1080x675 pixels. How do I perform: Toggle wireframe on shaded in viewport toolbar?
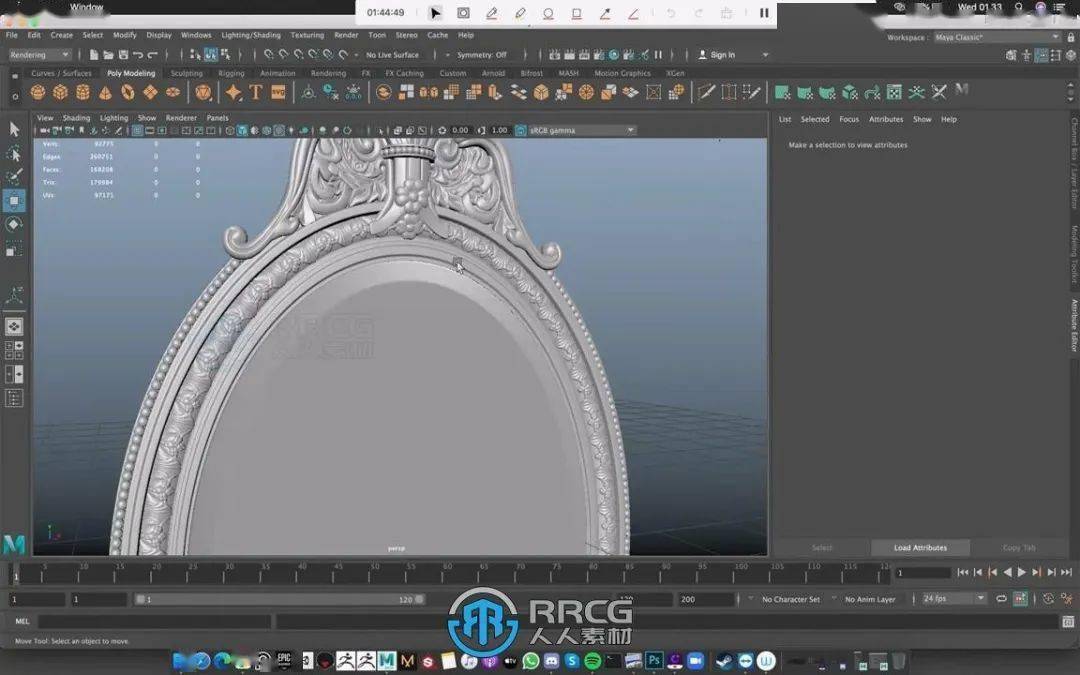pos(253,130)
